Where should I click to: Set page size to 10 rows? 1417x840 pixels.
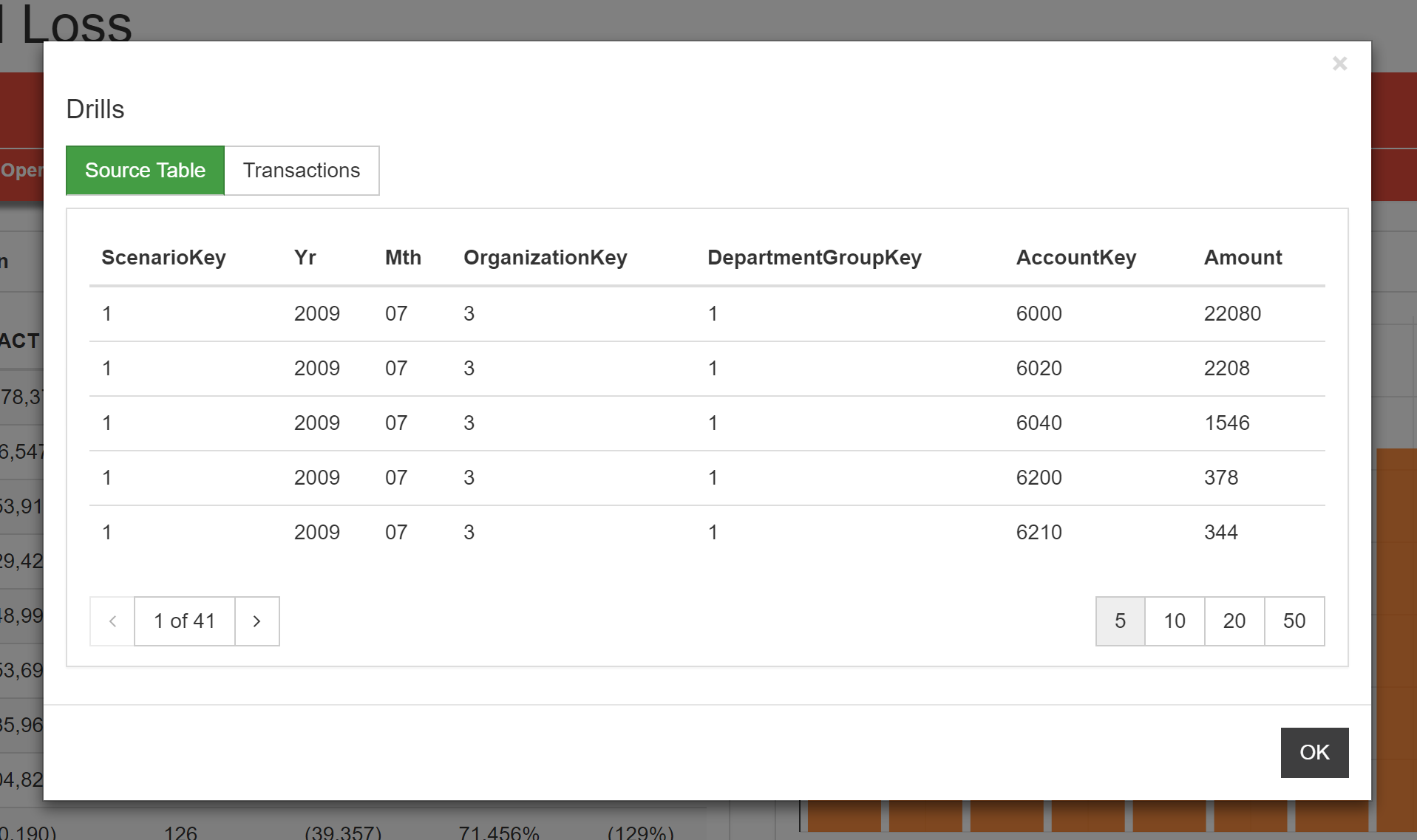click(1174, 621)
